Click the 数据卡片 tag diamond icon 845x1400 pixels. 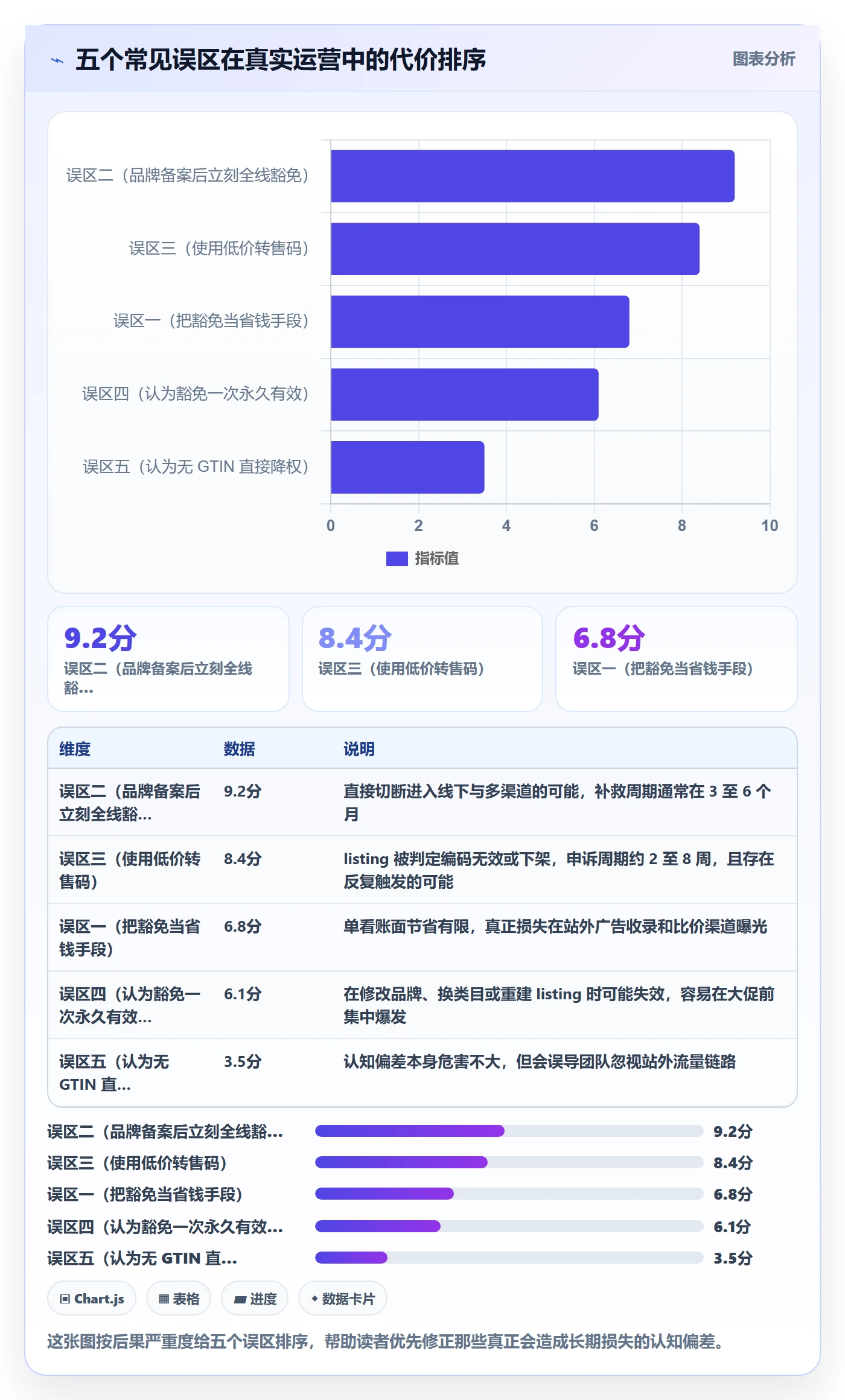[x=314, y=1299]
